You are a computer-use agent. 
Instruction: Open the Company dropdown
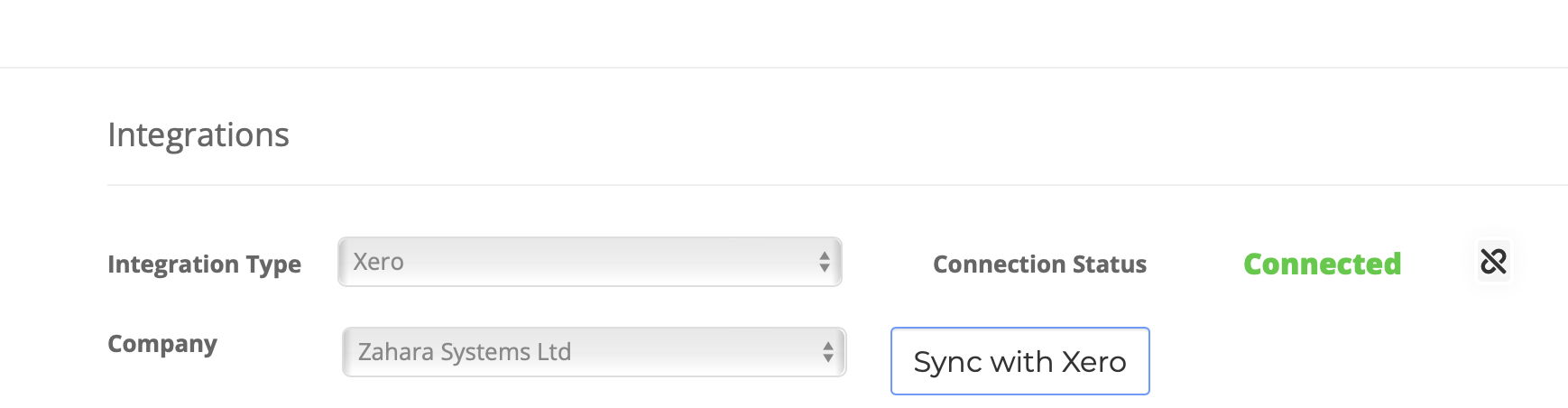click(x=595, y=352)
